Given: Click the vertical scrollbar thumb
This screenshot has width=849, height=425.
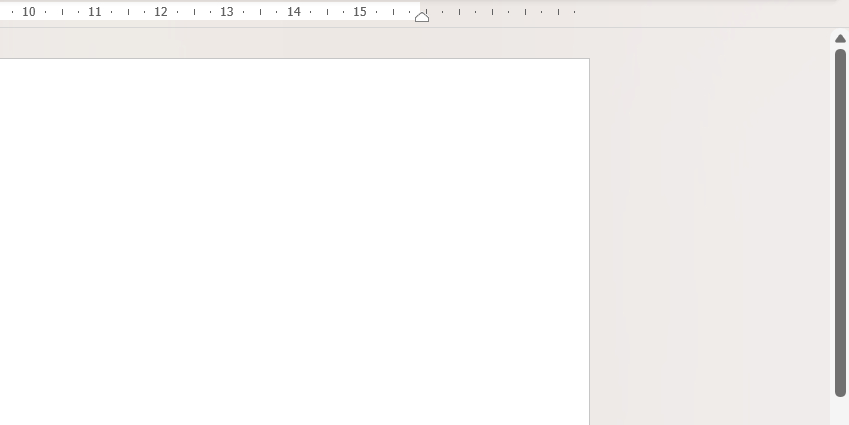Looking at the screenshot, I should pyautogui.click(x=840, y=223).
